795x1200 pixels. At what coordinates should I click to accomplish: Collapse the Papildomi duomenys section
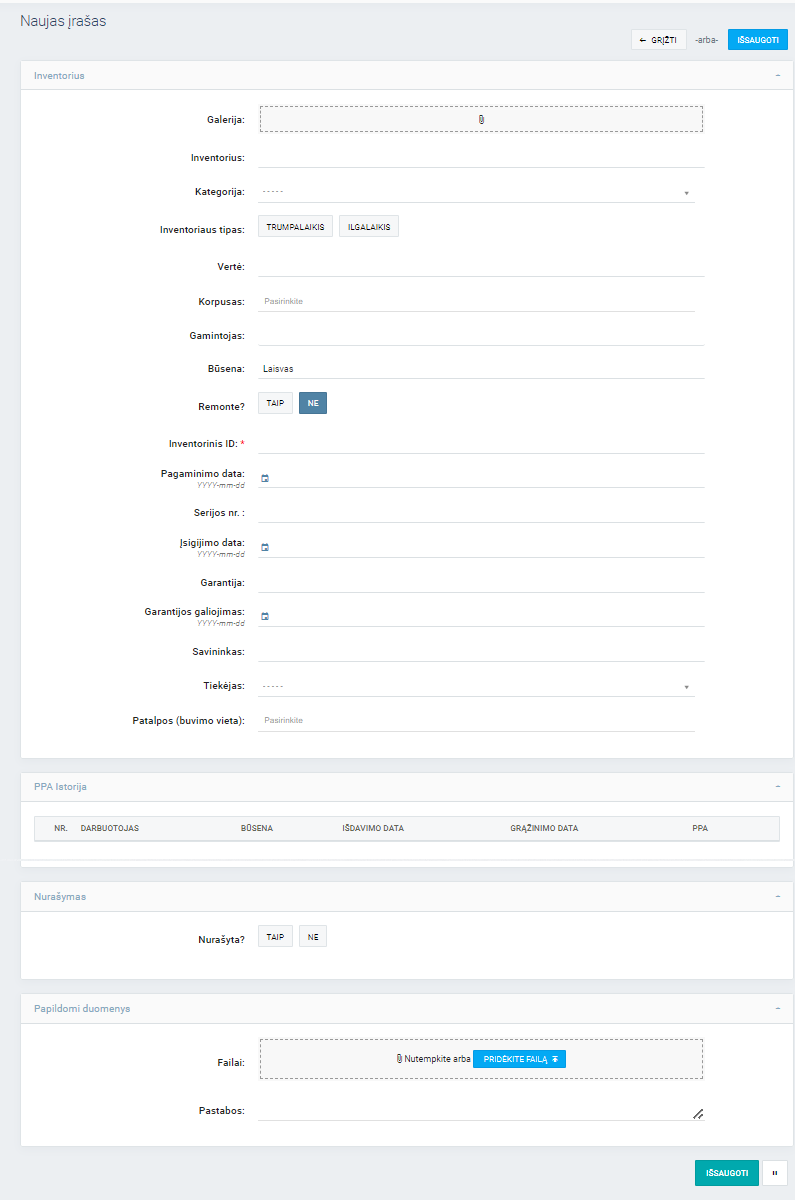777,1008
